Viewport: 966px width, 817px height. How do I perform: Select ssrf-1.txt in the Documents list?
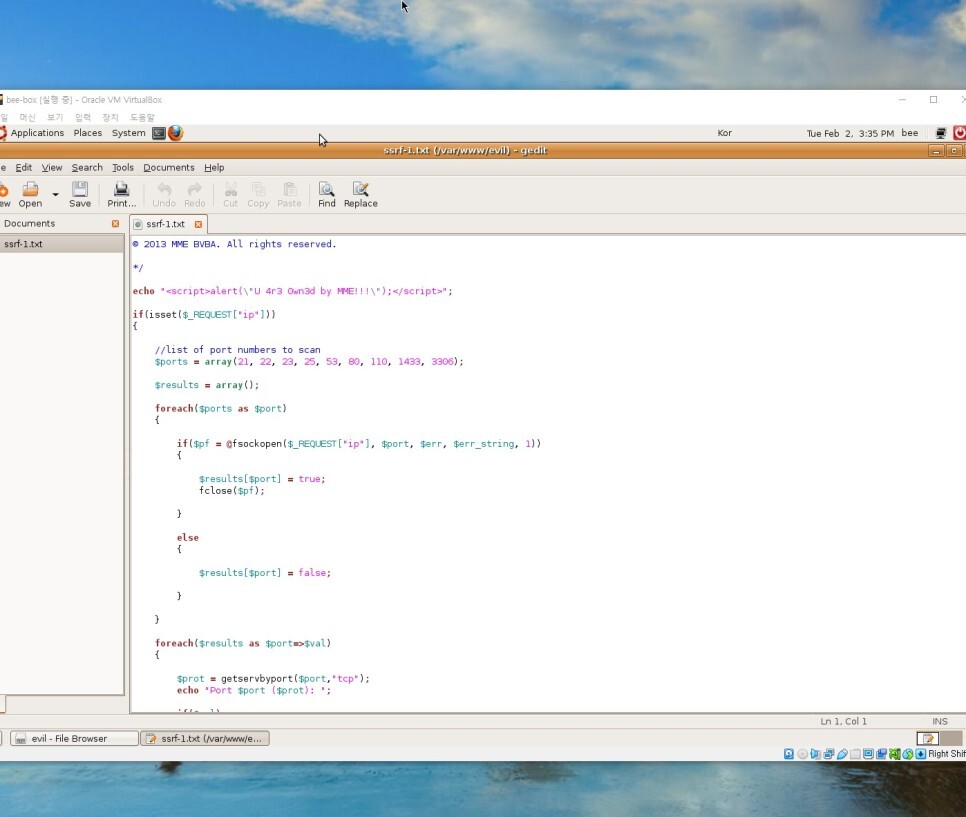tap(62, 244)
